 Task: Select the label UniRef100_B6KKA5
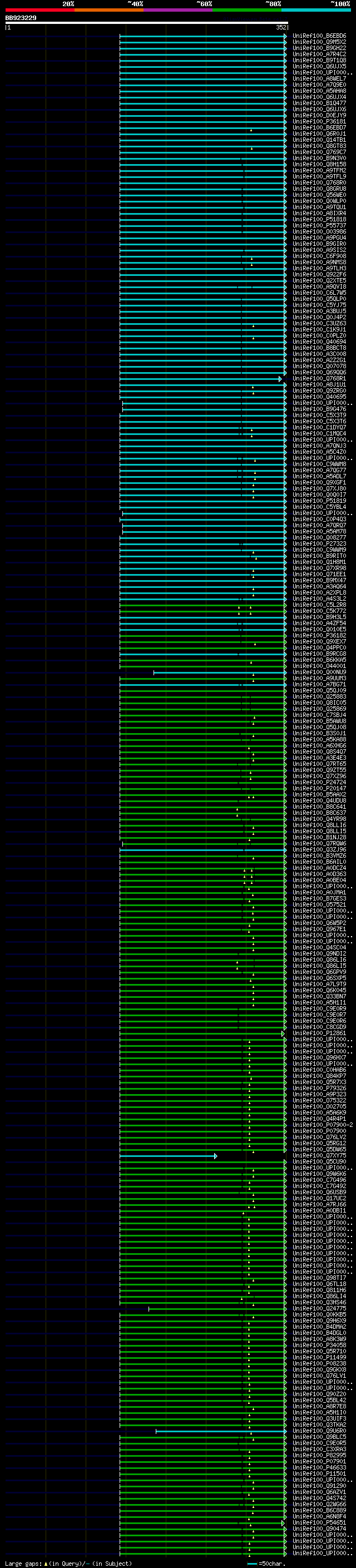point(319,660)
